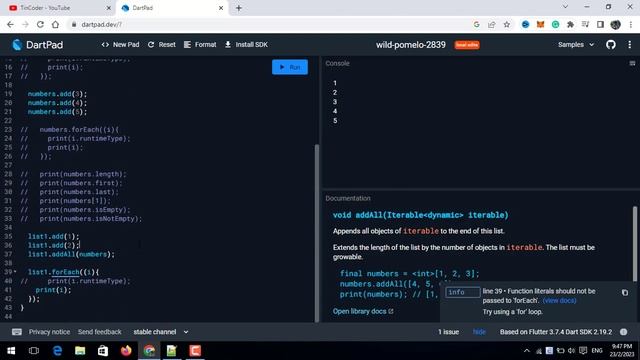Screen dimensions: 640x360
Task: Go back in browser history
Action: [10, 24]
